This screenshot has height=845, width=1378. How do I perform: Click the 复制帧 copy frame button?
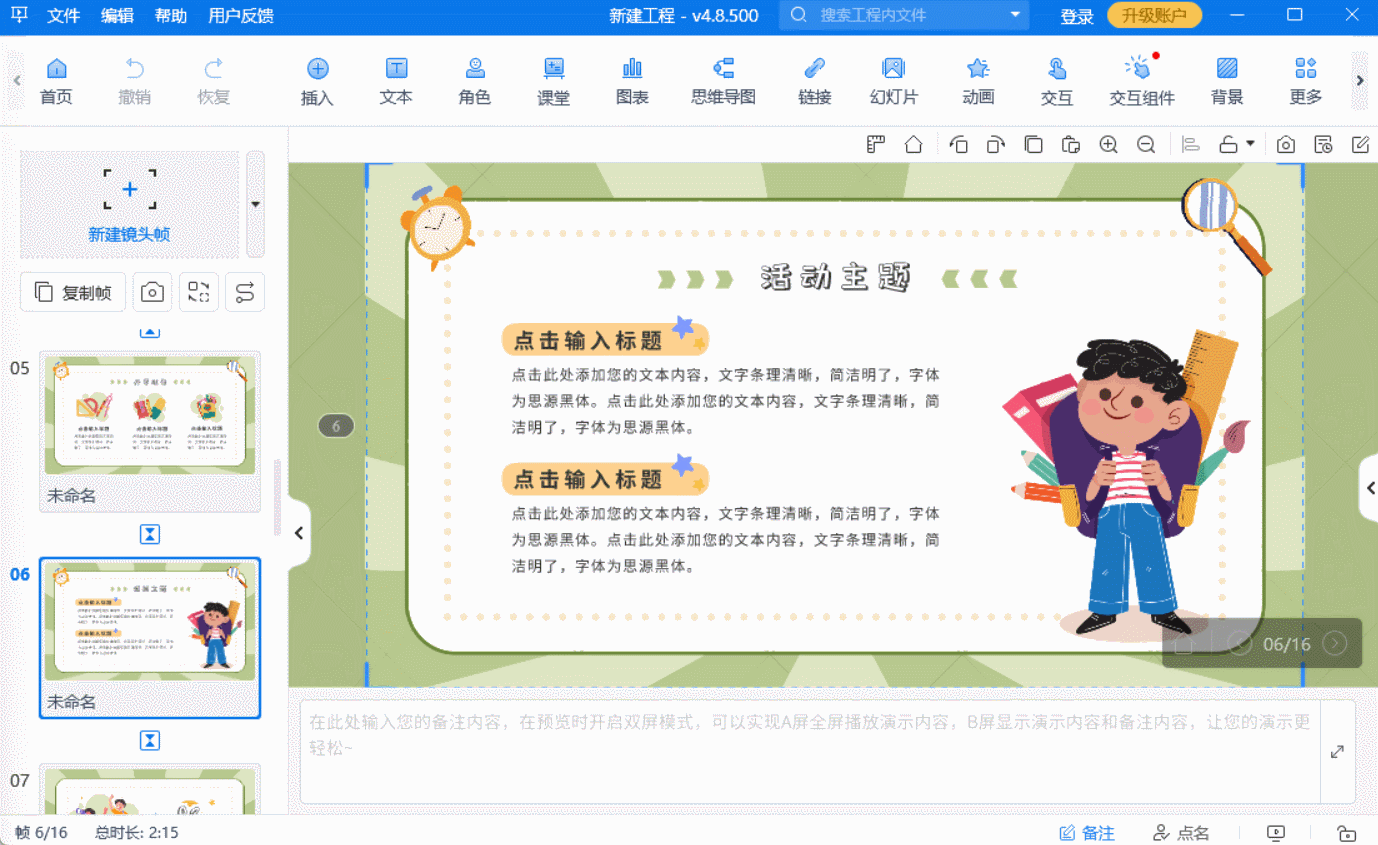(x=73, y=292)
